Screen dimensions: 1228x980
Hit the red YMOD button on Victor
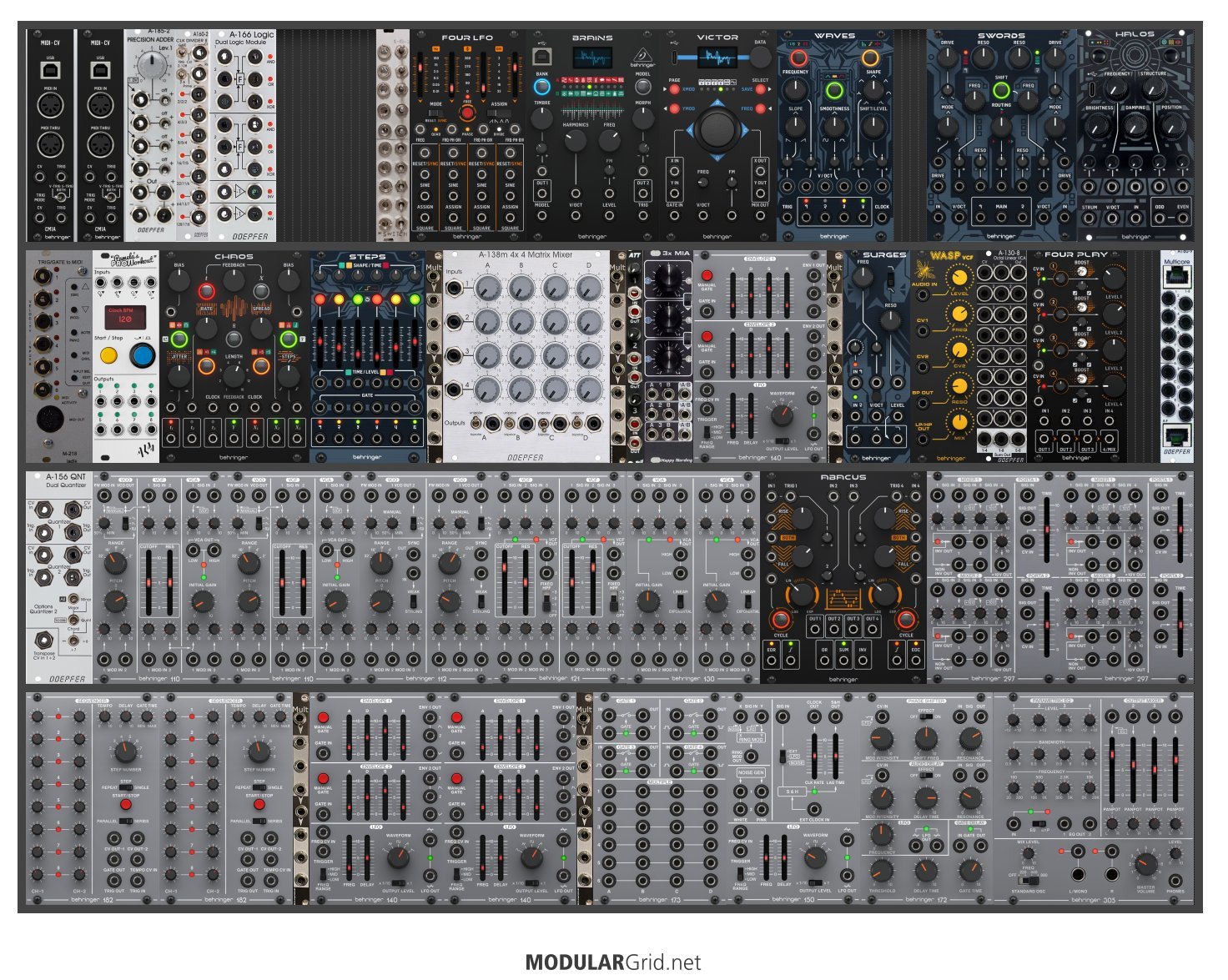click(x=674, y=108)
